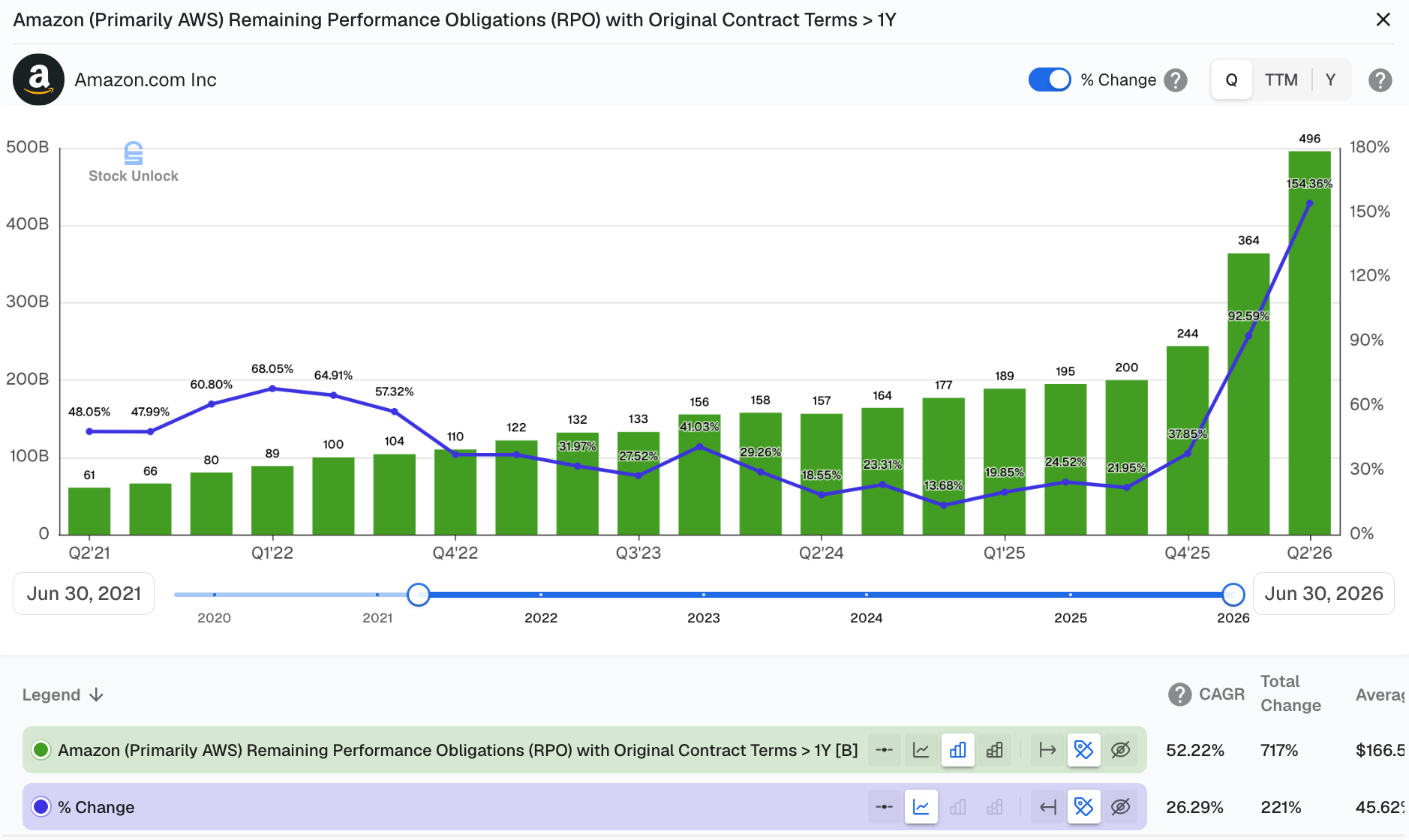Click the Jun 30, 2021 start date field
This screenshot has height=840, width=1409.
click(x=84, y=594)
